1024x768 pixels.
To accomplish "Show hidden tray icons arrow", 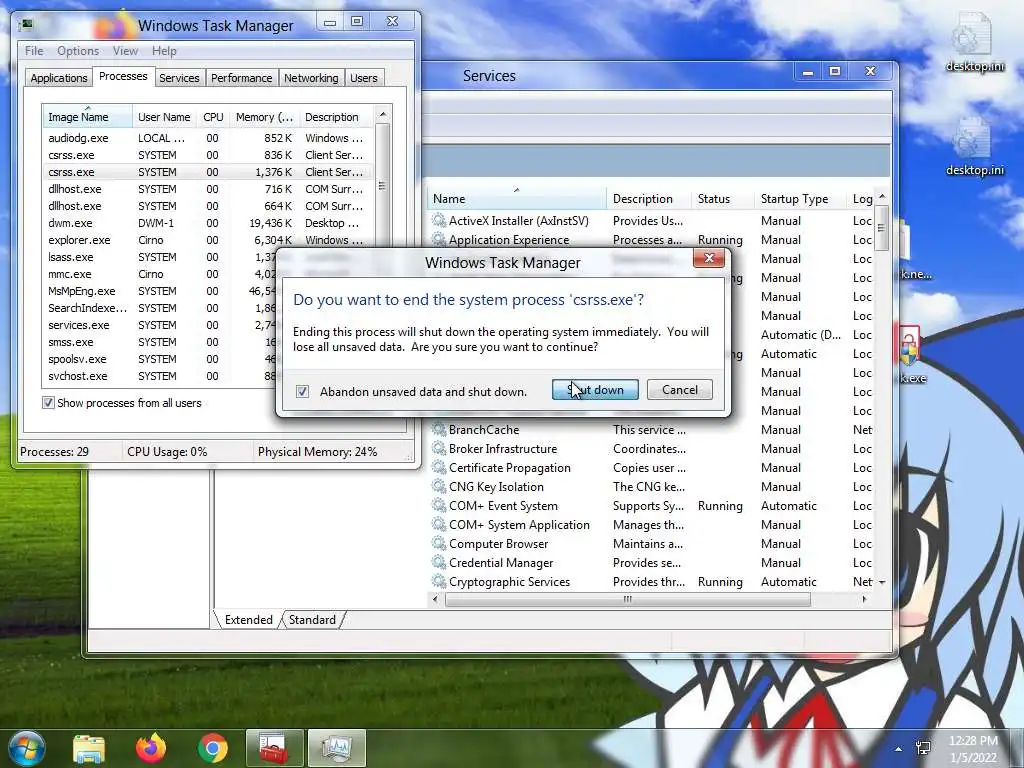I will pos(899,749).
